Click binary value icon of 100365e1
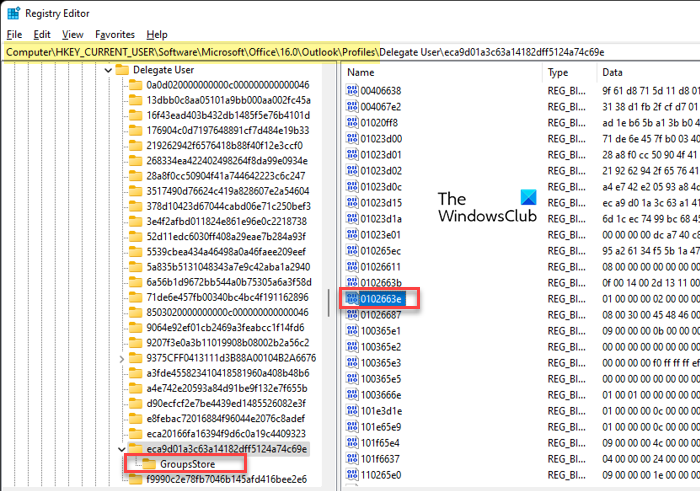Viewport: 700px width, 491px height. point(352,331)
